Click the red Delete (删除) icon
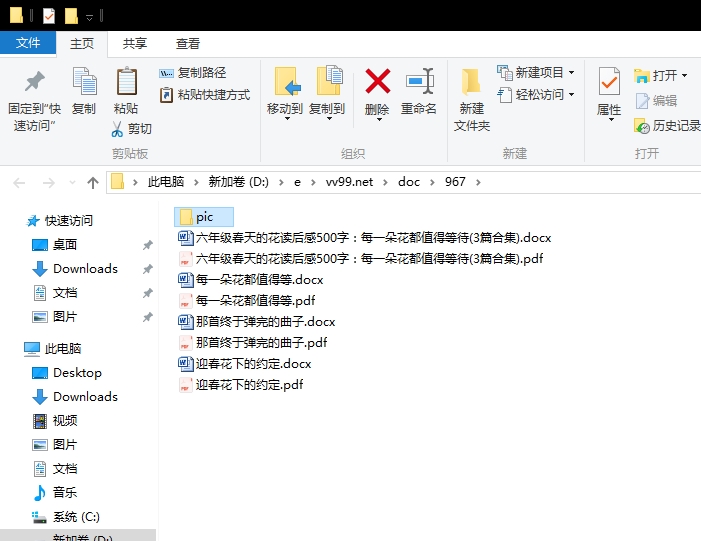 tap(378, 81)
